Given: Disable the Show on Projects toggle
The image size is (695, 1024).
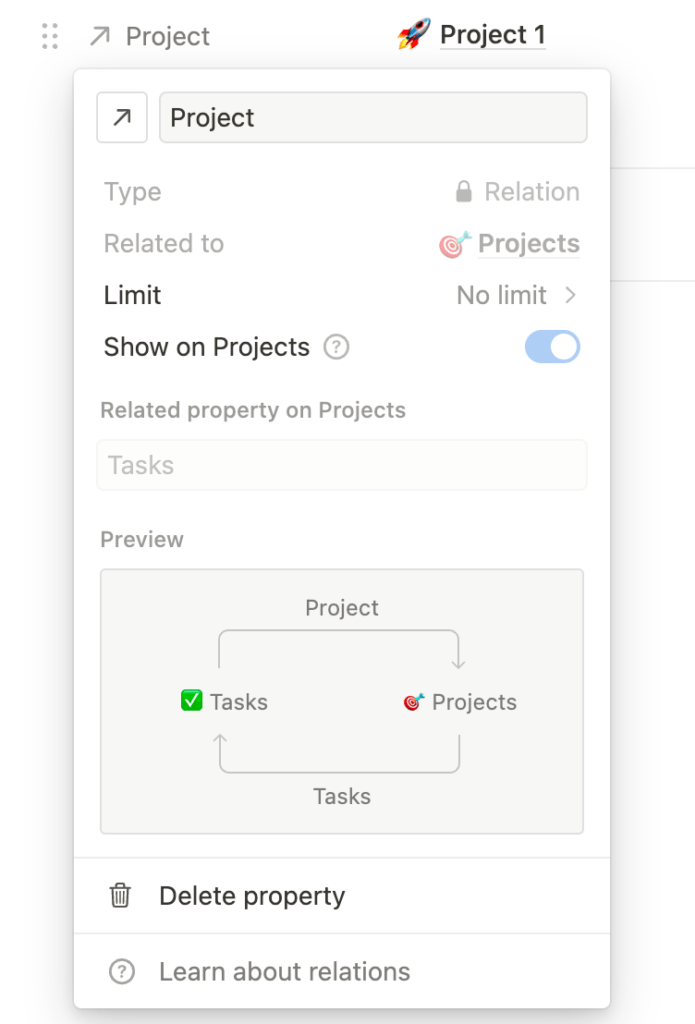Looking at the screenshot, I should (x=552, y=347).
